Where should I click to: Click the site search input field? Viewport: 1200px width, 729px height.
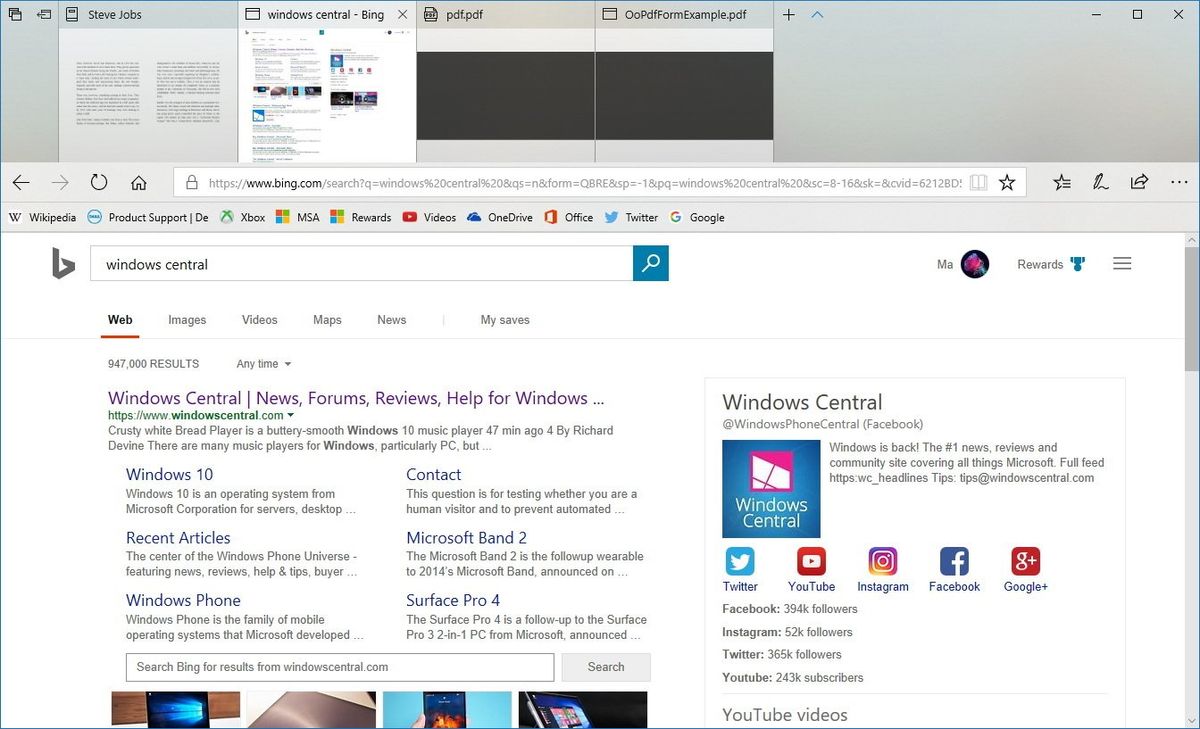(x=340, y=667)
